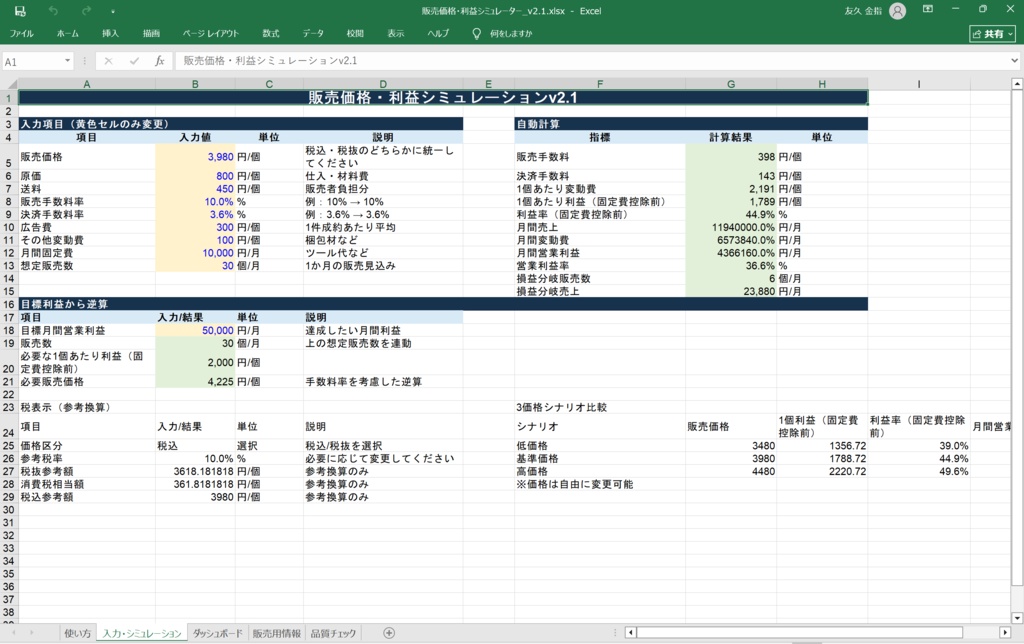Select the 損益分岐売上 result 23,880
The width and height of the screenshot is (1024, 644).
[x=731, y=291]
